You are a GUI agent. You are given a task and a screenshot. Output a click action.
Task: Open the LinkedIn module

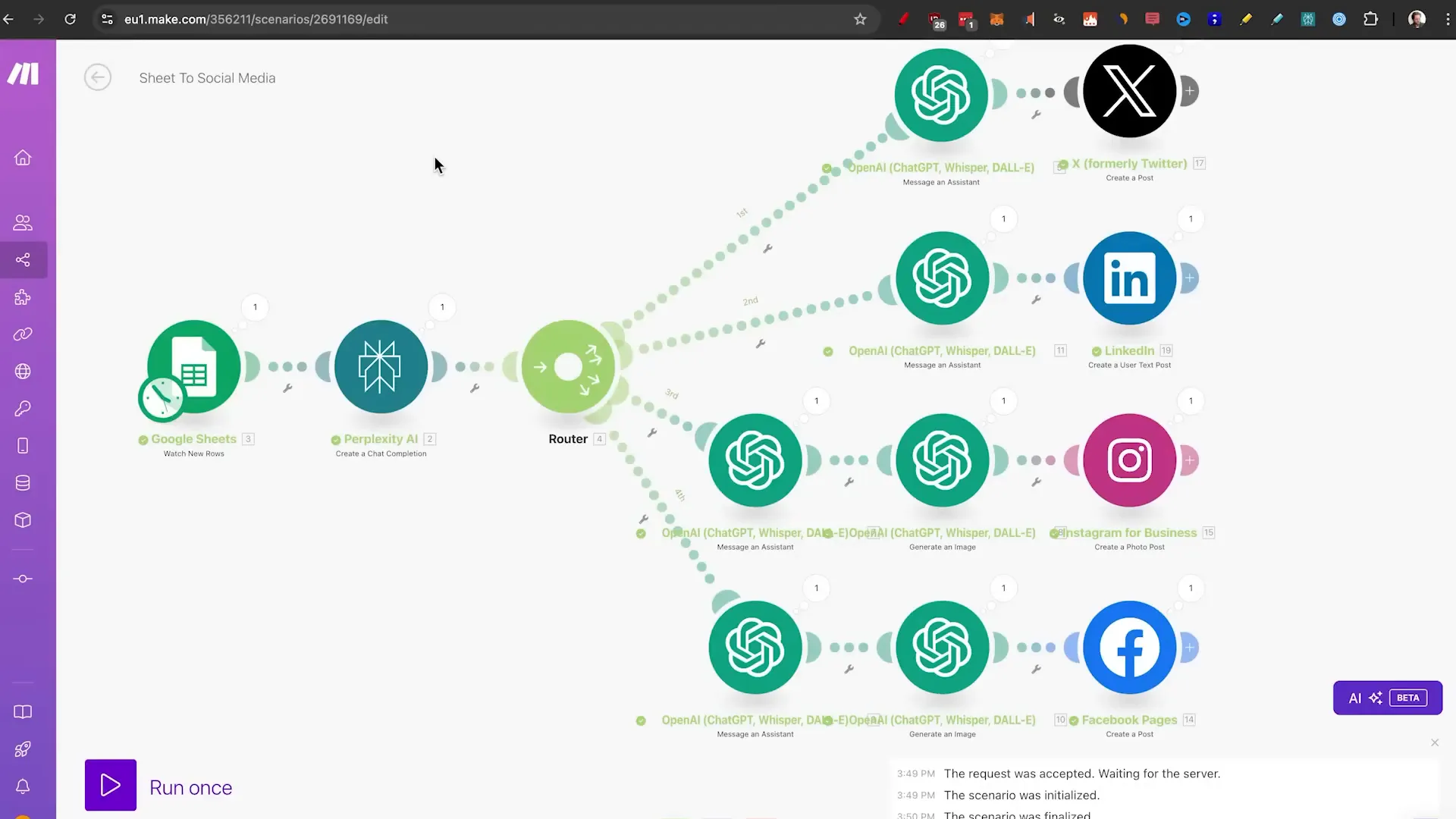(x=1129, y=278)
